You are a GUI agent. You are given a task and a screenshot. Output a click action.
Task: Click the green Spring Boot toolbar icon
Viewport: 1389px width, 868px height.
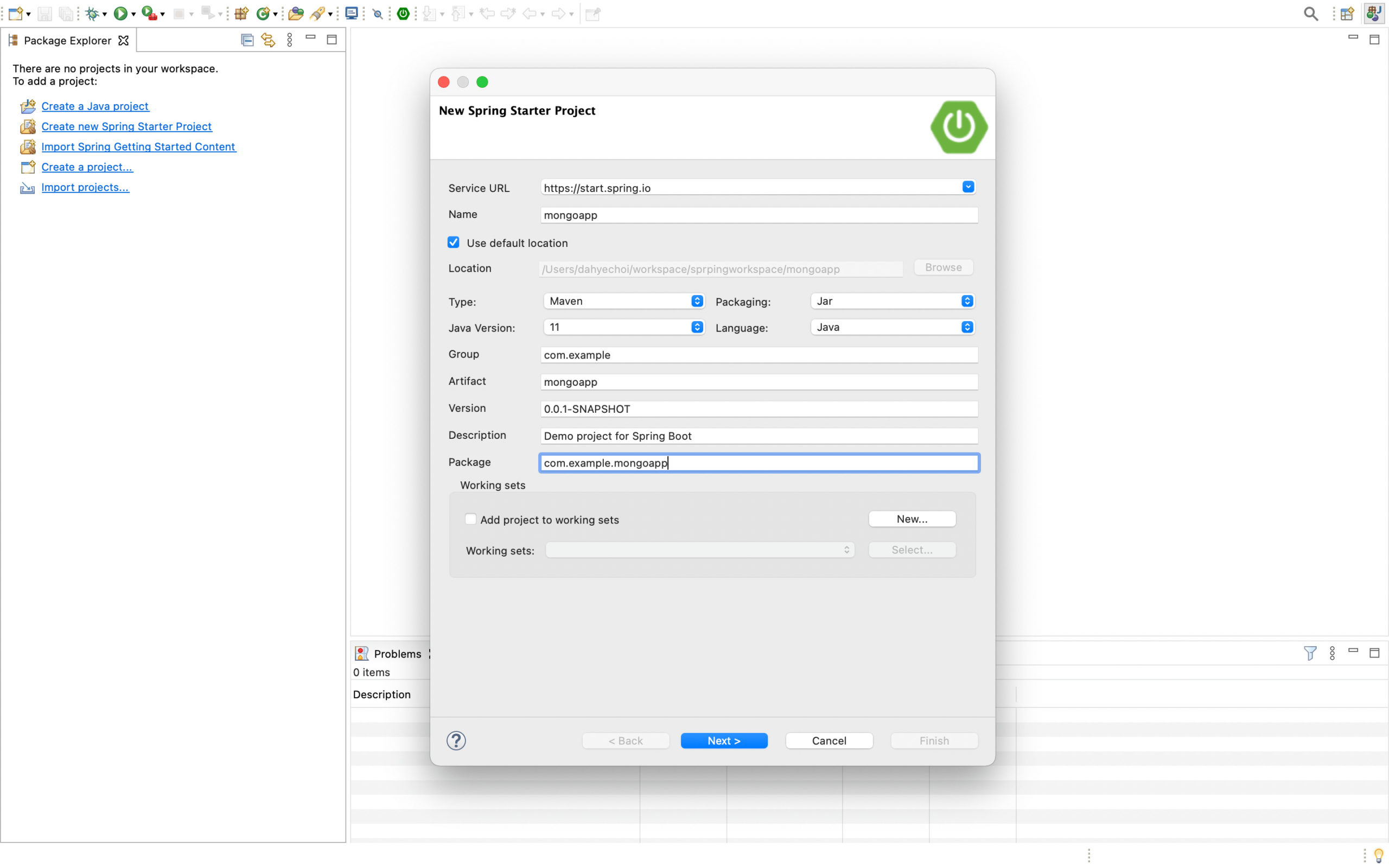pyautogui.click(x=404, y=13)
